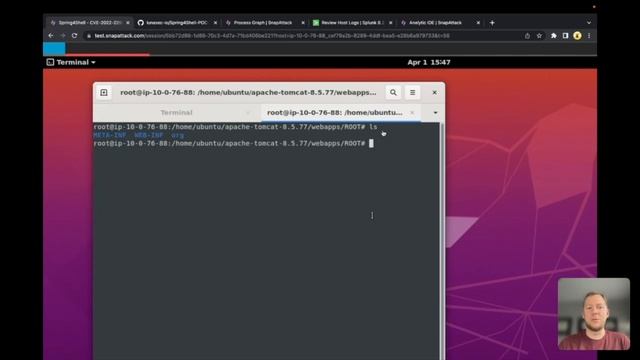Click the presenter webcam thumbnail
Image resolution: width=640 pixels, height=360 pixels.
click(x=593, y=314)
